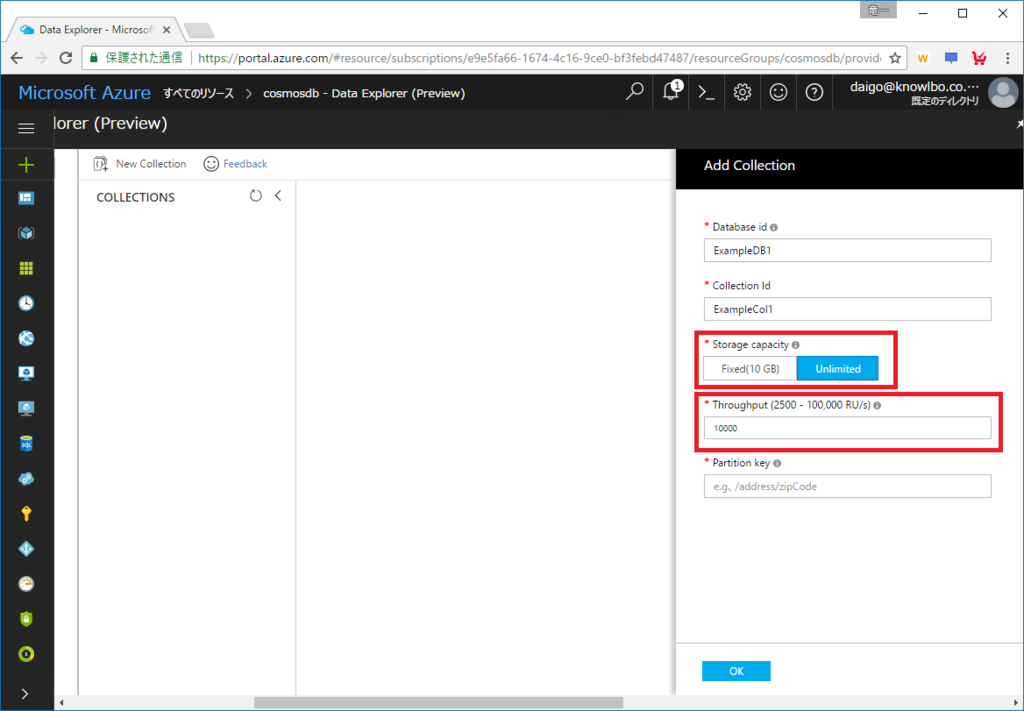Click the New Collection button
Image resolution: width=1024 pixels, height=711 pixels.
click(140, 164)
